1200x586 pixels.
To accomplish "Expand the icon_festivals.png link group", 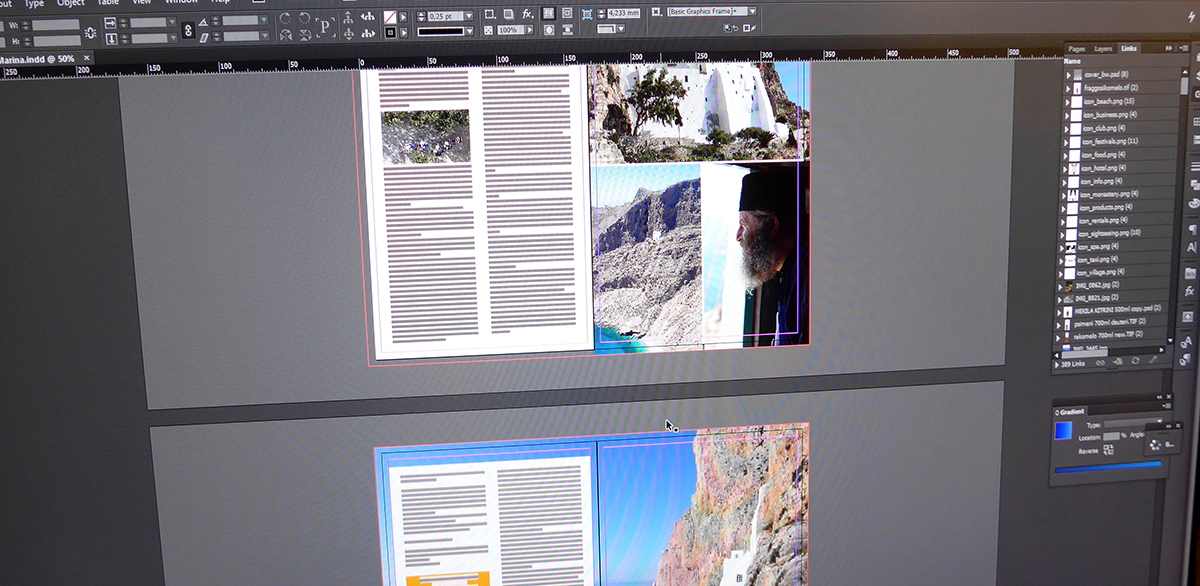I will click(1068, 141).
